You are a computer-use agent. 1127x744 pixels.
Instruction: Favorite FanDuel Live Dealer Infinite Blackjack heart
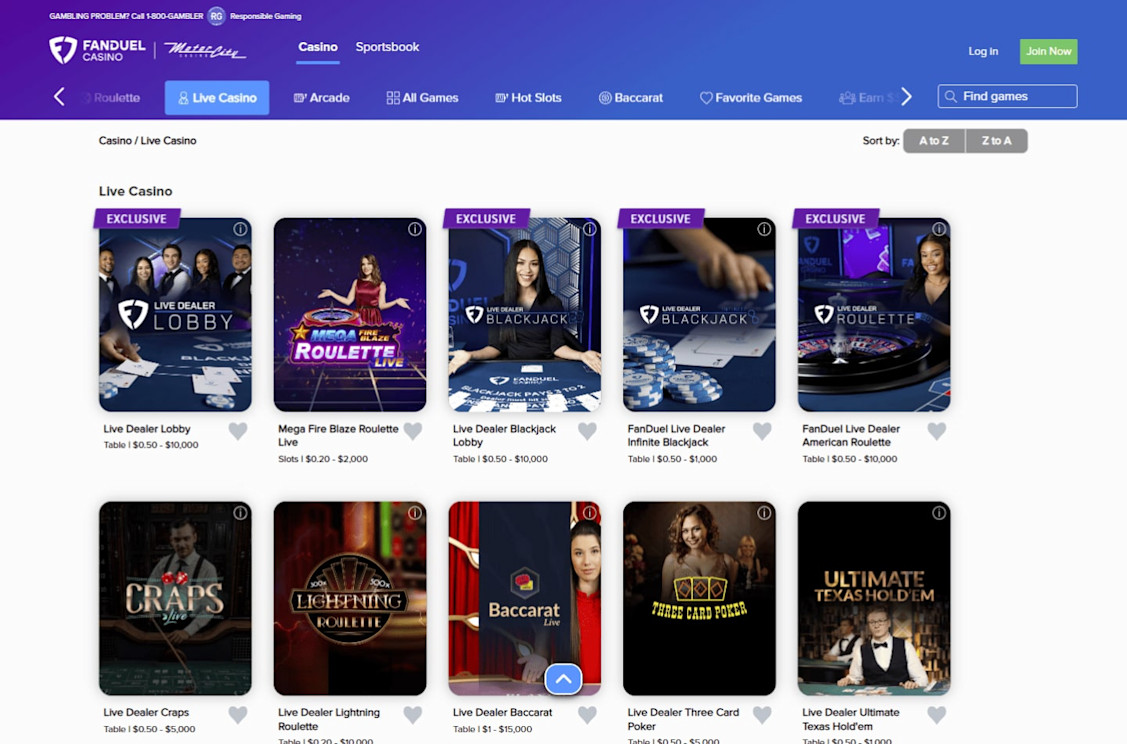tap(762, 431)
